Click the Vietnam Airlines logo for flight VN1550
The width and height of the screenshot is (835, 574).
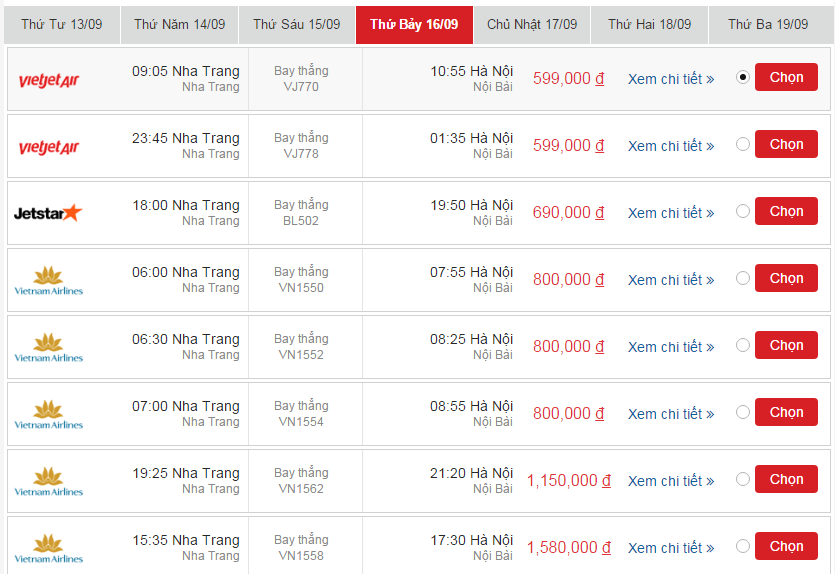(48, 280)
